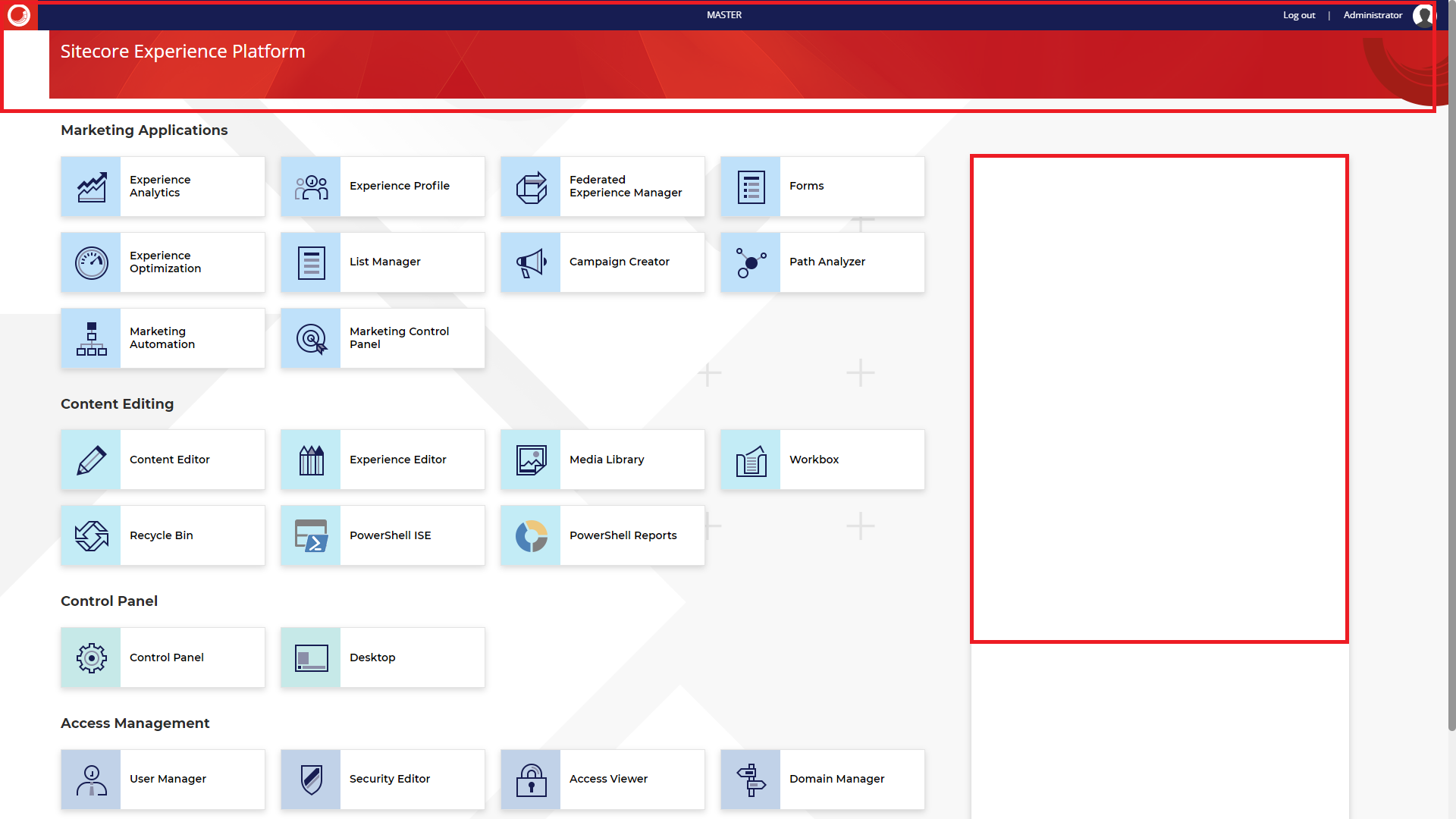Click the Administrator profile avatar
This screenshot has height=819, width=1456.
coord(1423,15)
